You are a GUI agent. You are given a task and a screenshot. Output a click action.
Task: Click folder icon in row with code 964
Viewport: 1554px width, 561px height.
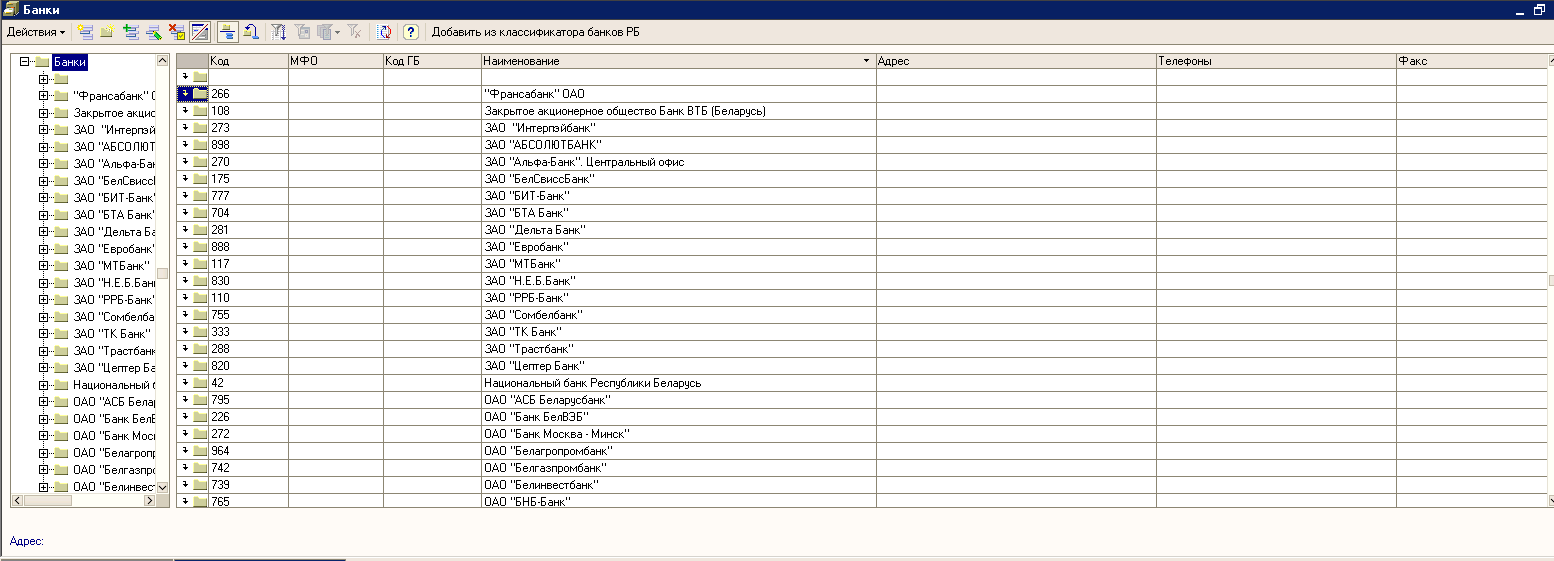200,451
